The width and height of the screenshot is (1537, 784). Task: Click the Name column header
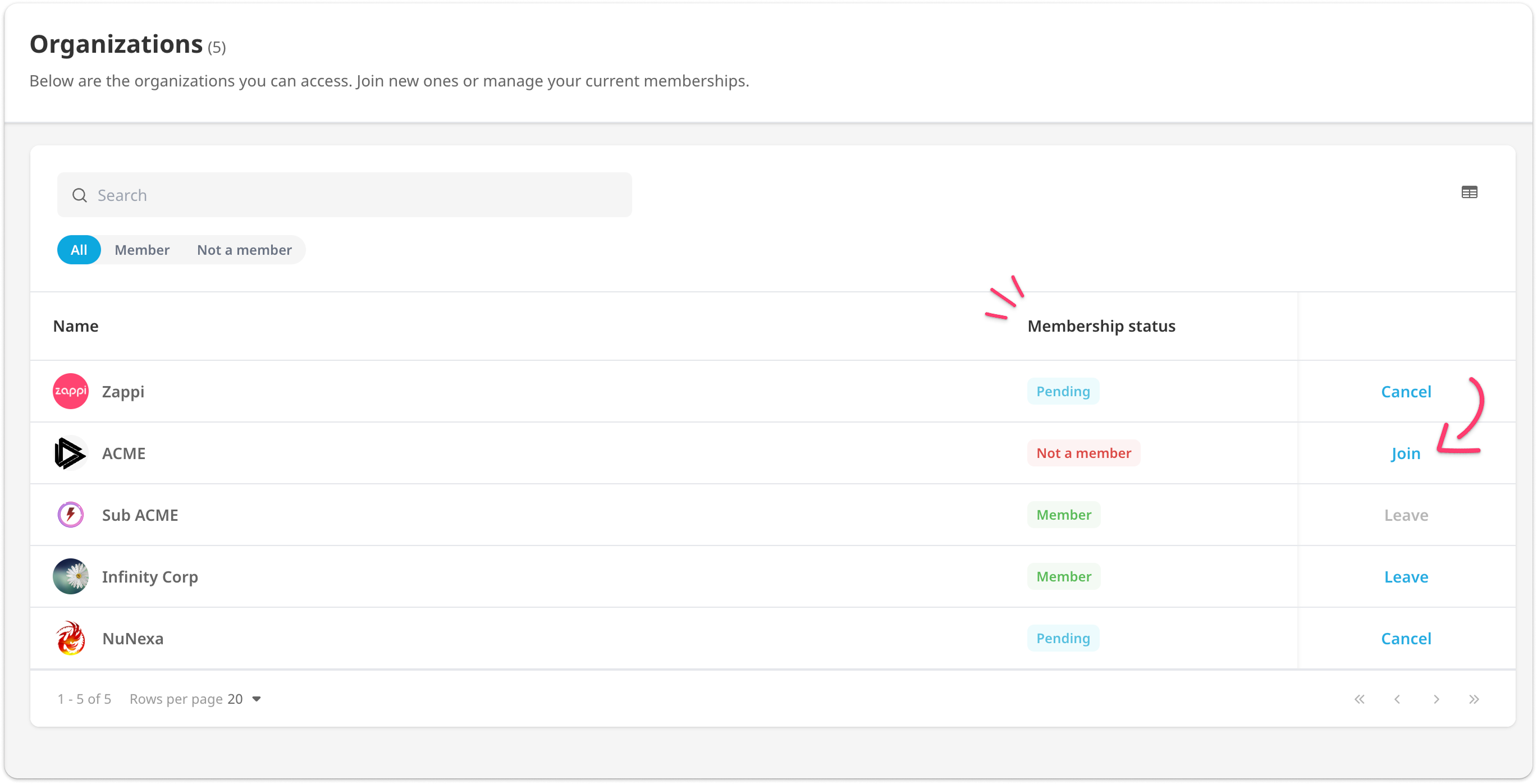(76, 327)
